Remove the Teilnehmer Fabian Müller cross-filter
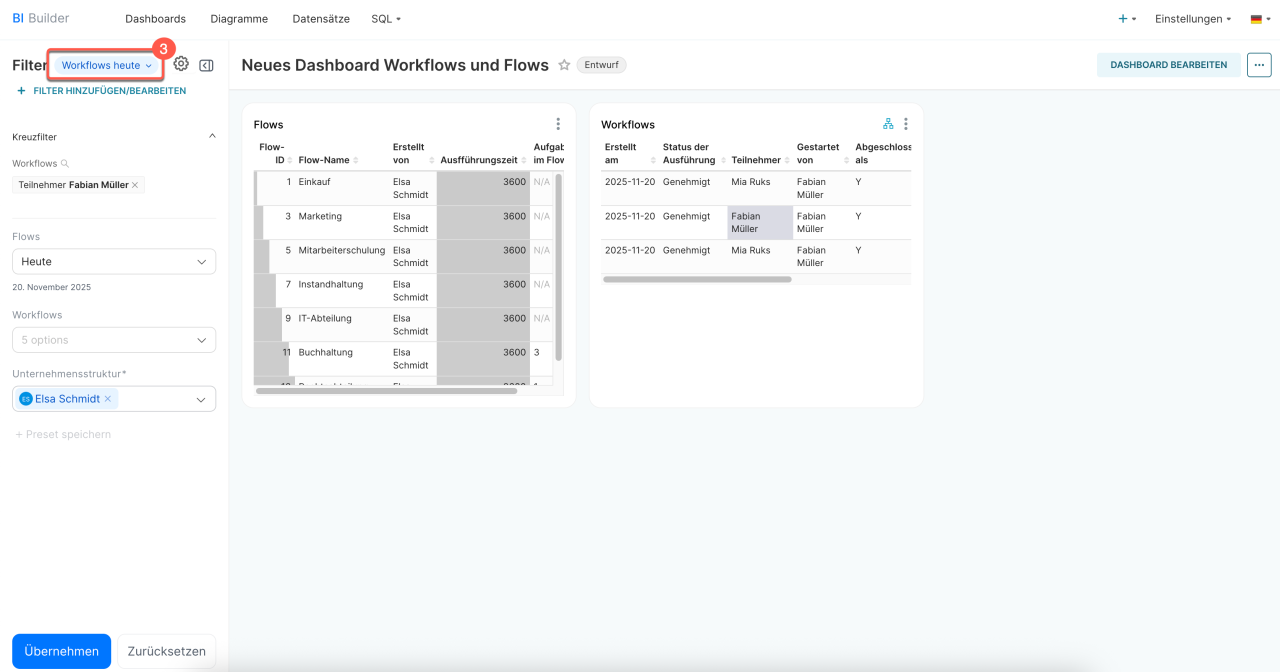 pyautogui.click(x=135, y=185)
